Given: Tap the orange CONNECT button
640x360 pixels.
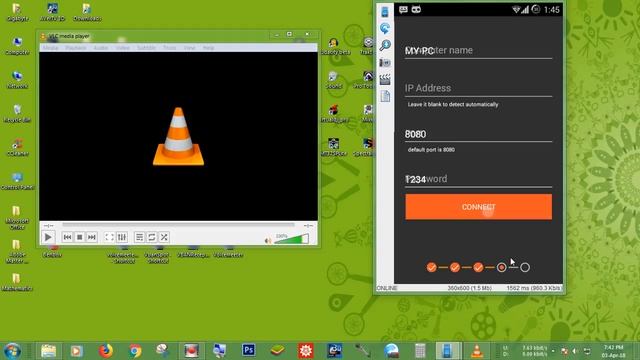Looking at the screenshot, I should (478, 207).
